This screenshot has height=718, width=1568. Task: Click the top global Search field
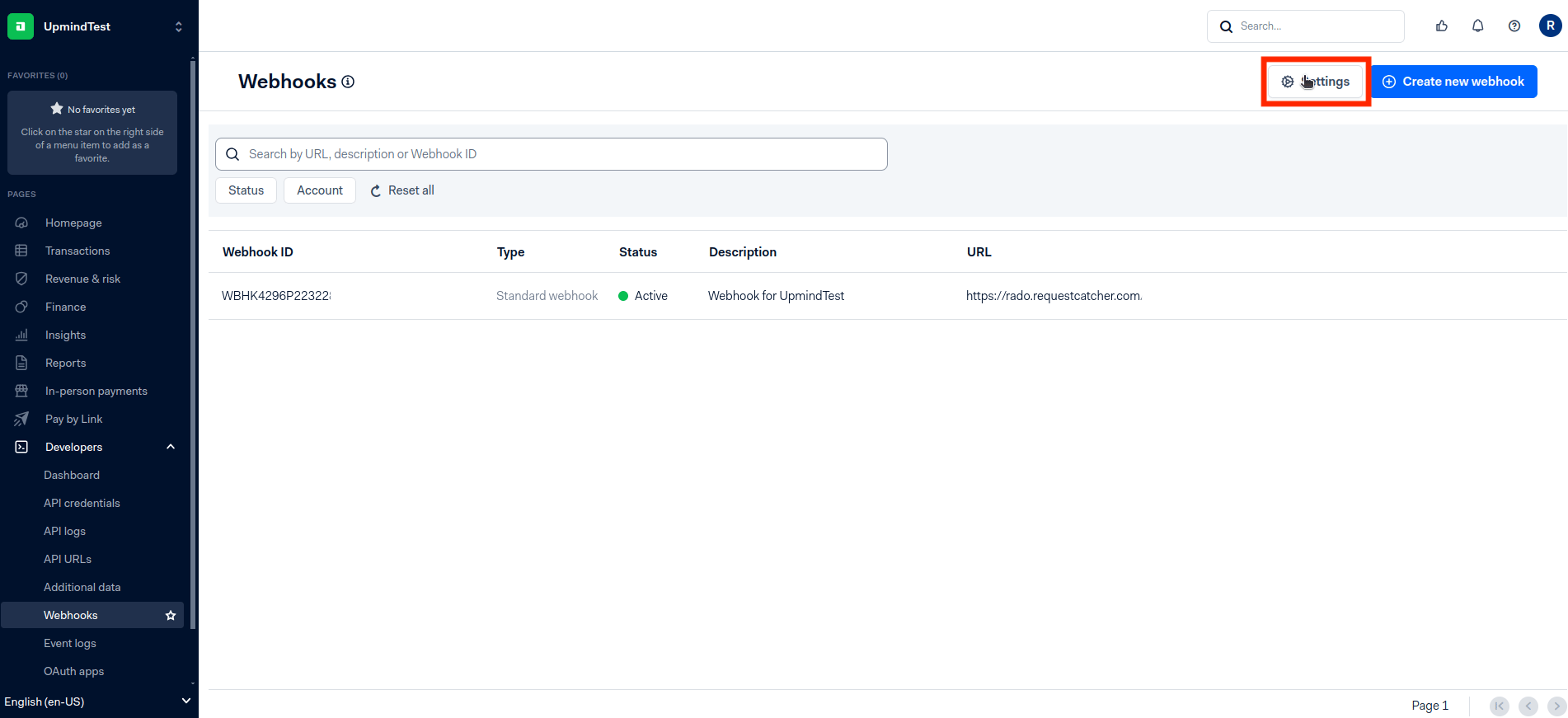click(1306, 26)
